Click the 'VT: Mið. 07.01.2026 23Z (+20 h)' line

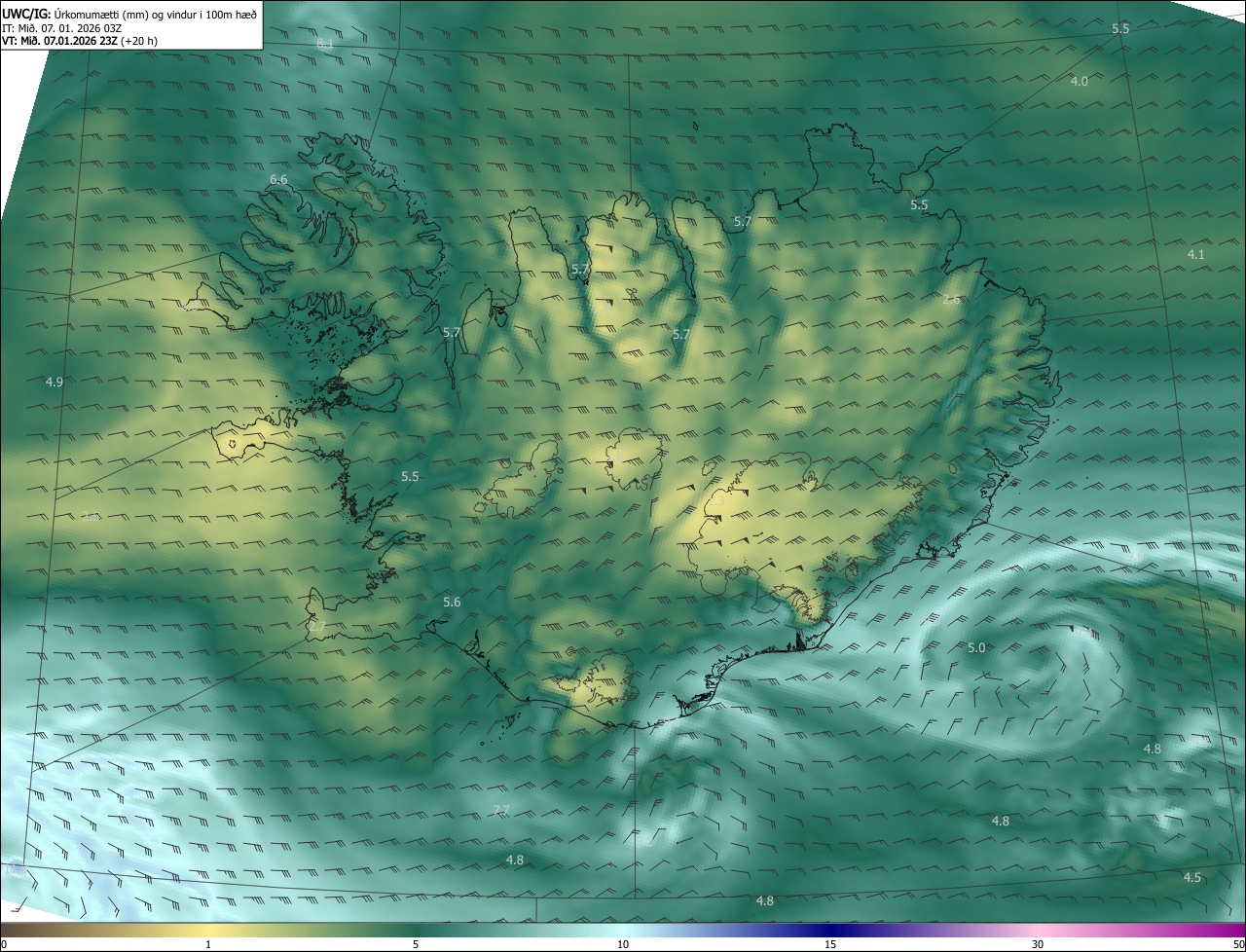[x=80, y=41]
